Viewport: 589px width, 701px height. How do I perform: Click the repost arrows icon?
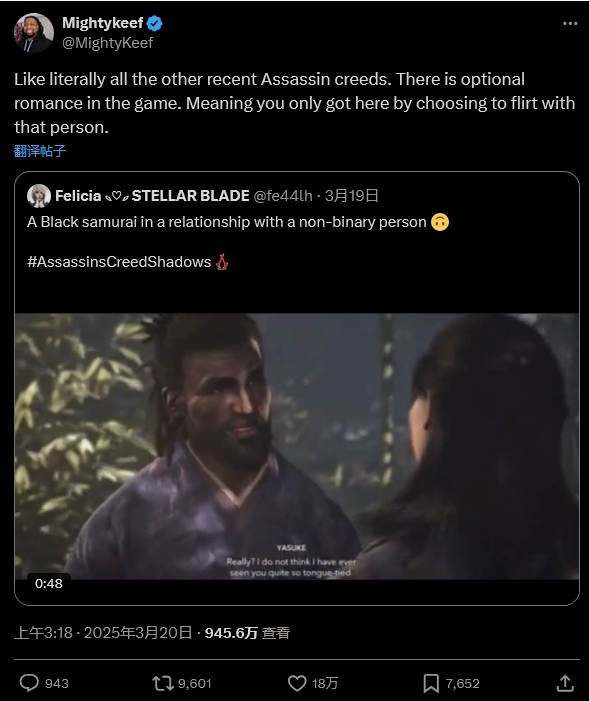[162, 683]
